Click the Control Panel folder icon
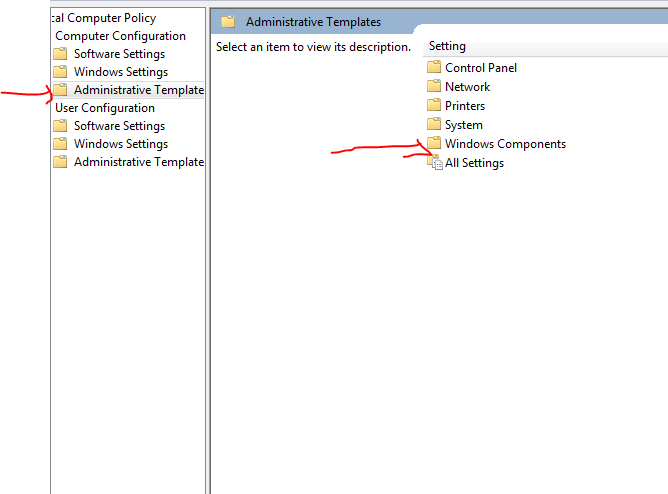Viewport: 668px width, 494px height. pos(434,67)
